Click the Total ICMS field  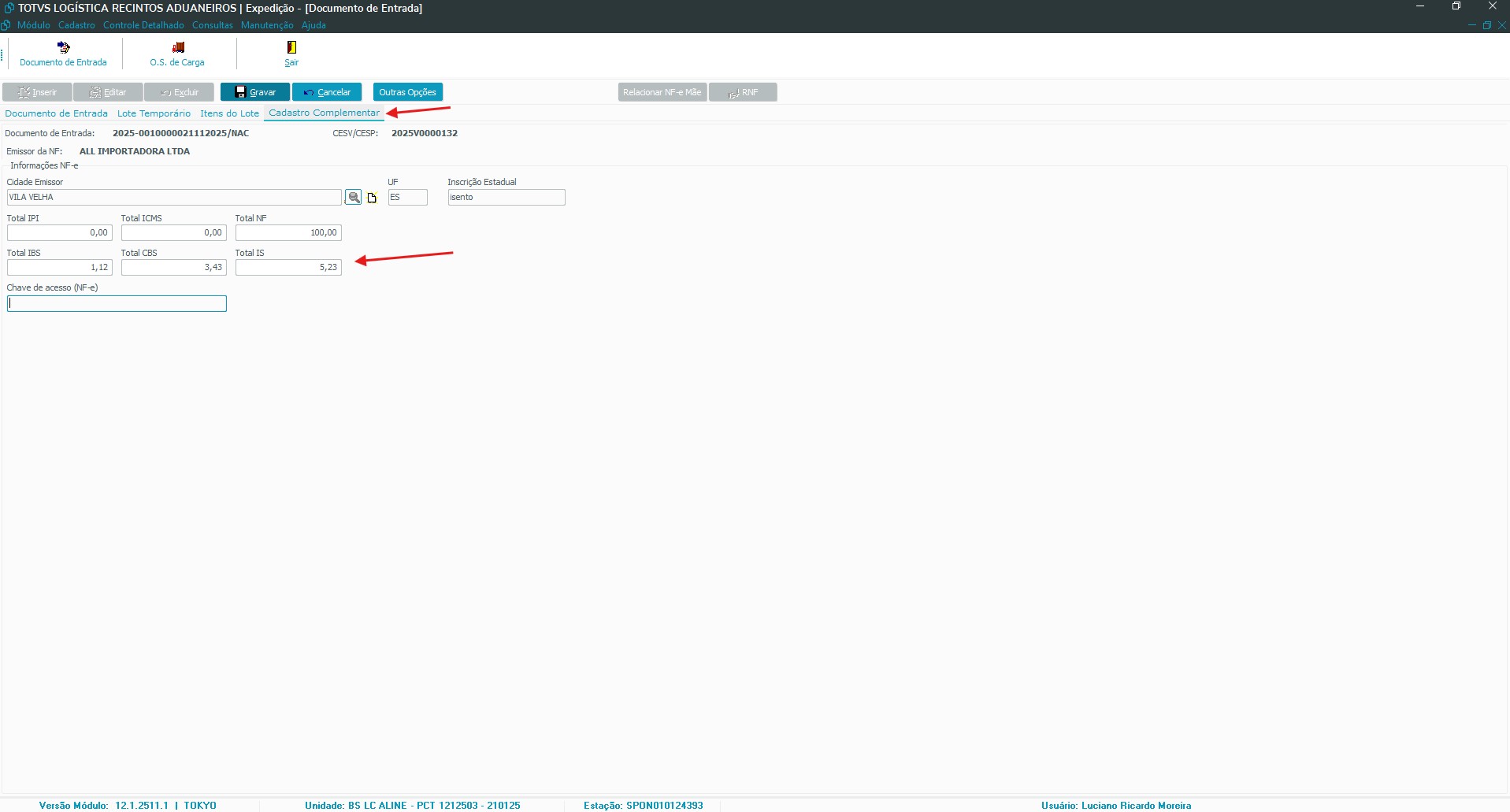pyautogui.click(x=174, y=233)
